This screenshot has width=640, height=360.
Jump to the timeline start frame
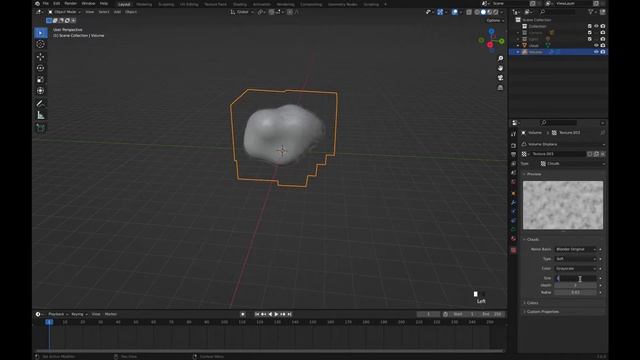257,314
